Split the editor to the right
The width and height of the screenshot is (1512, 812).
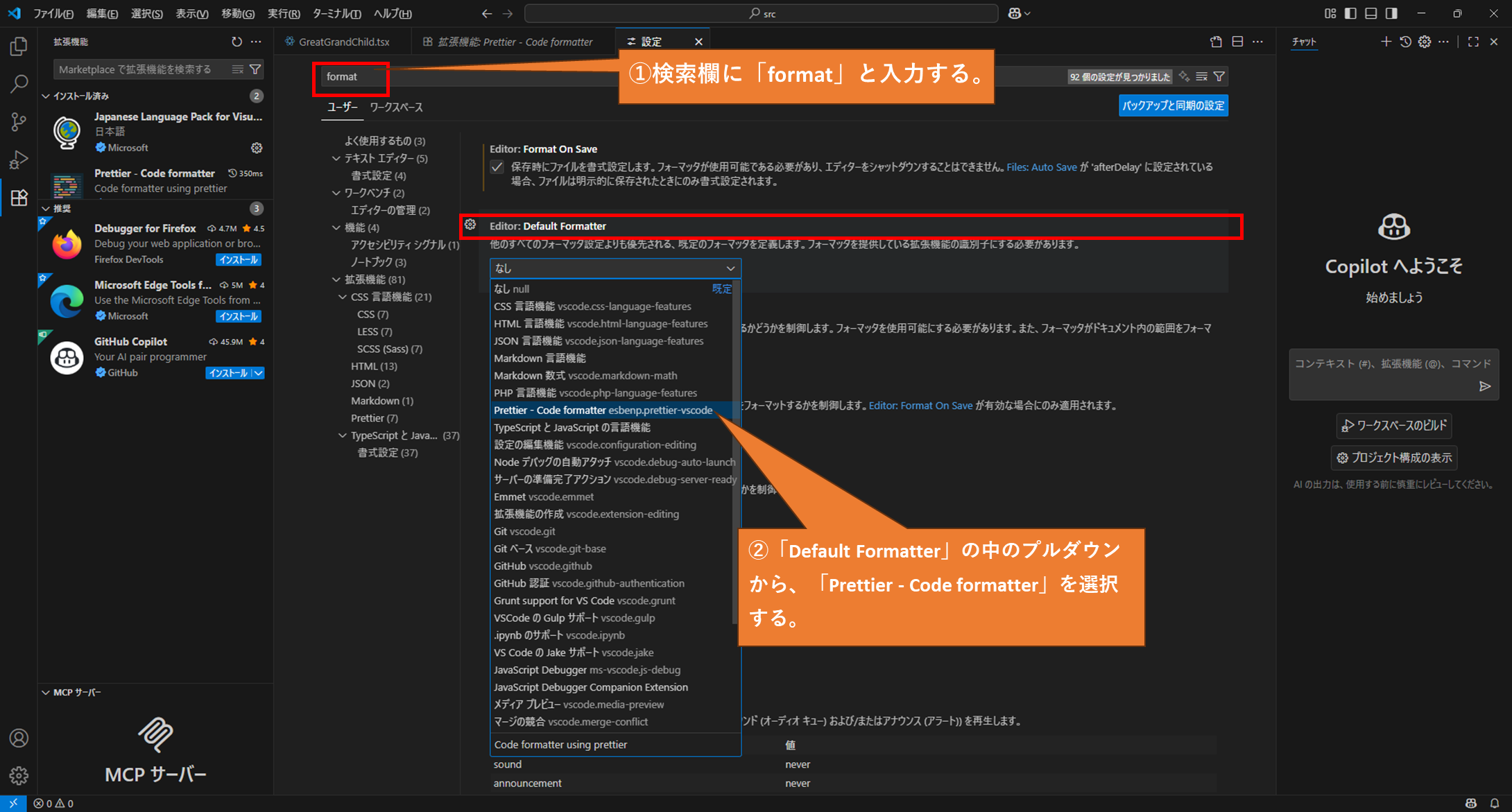(1237, 42)
